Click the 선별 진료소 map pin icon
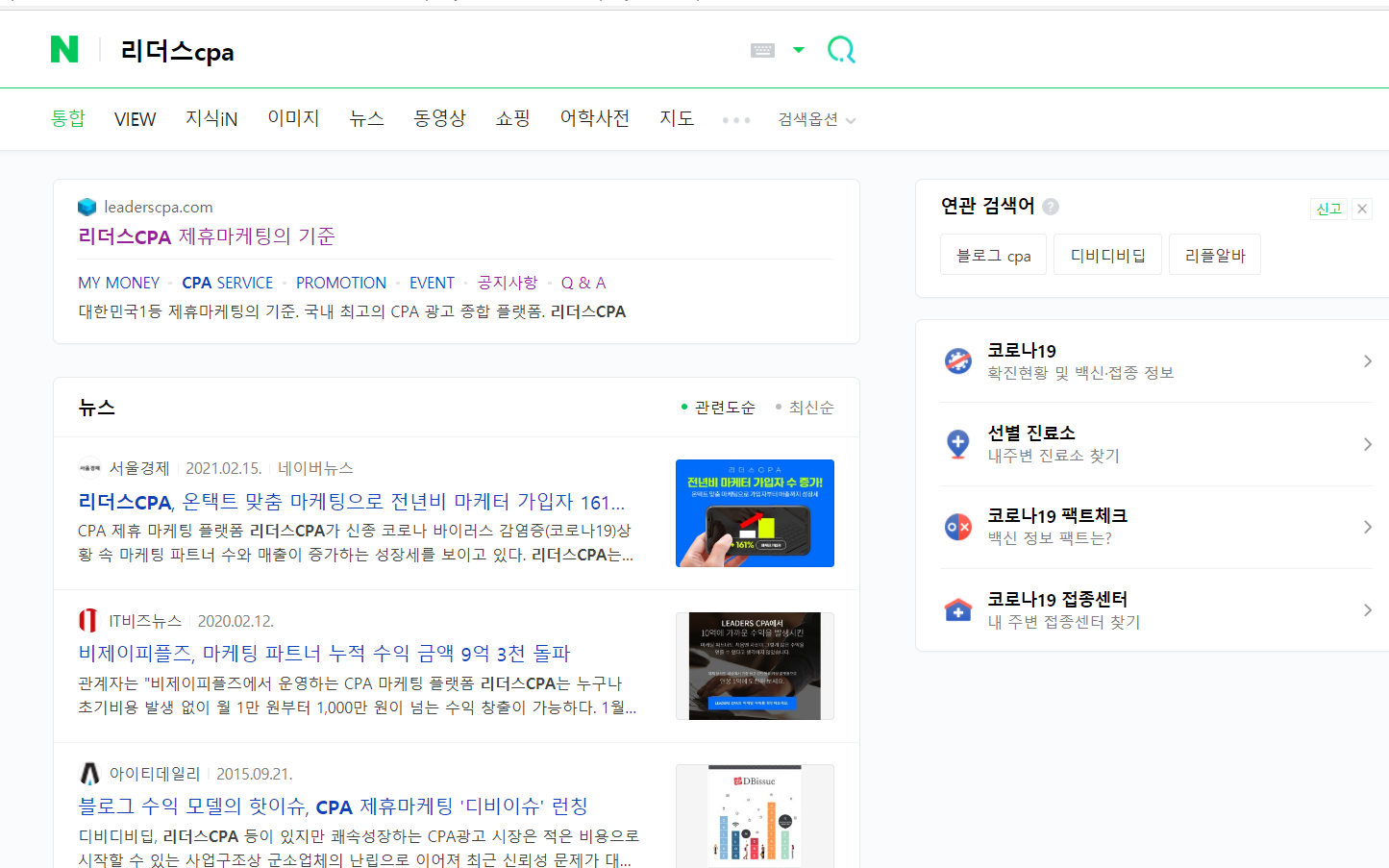Screen dimensions: 1389x868 [x=958, y=444]
